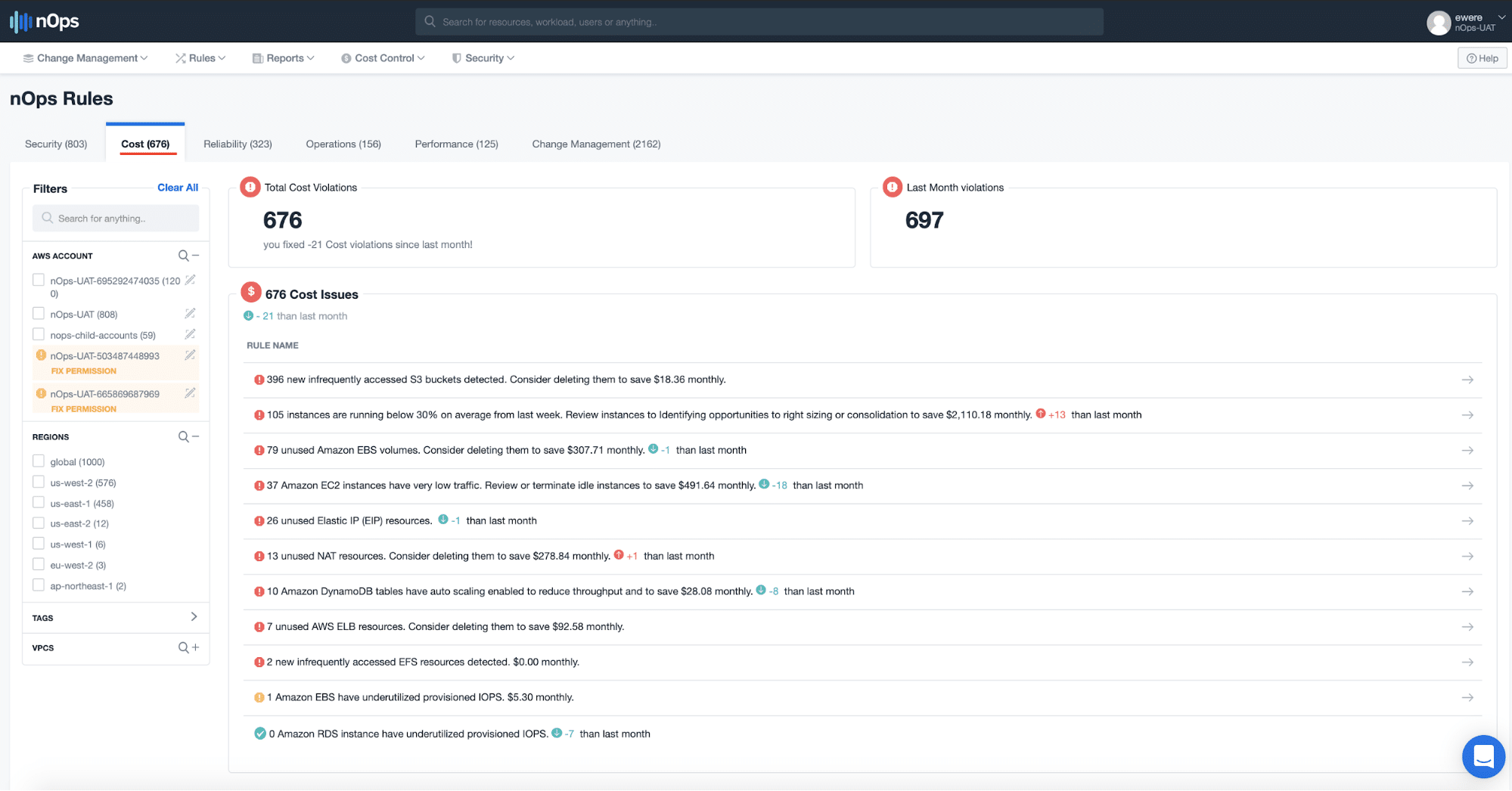Image resolution: width=1512 pixels, height=791 pixels.
Task: Open the S3 buckets rule arrow
Action: tap(1467, 380)
